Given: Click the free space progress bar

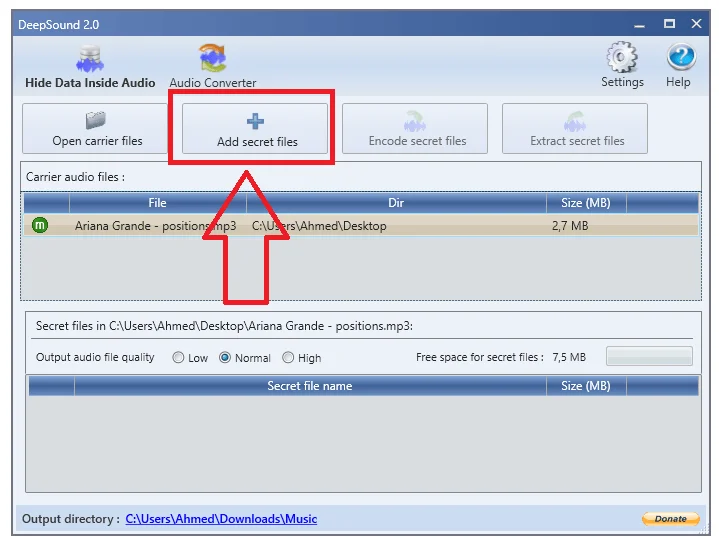Looking at the screenshot, I should 649,357.
